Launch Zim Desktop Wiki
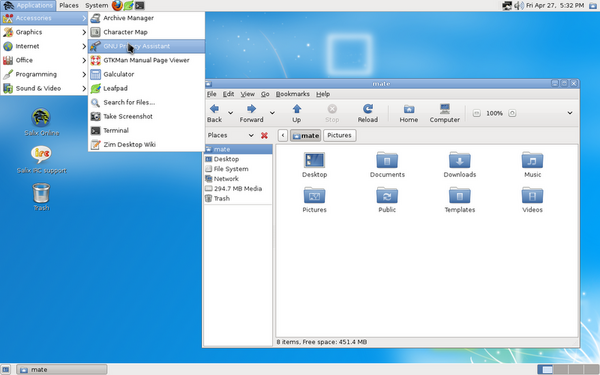The image size is (600, 375). (x=146, y=145)
